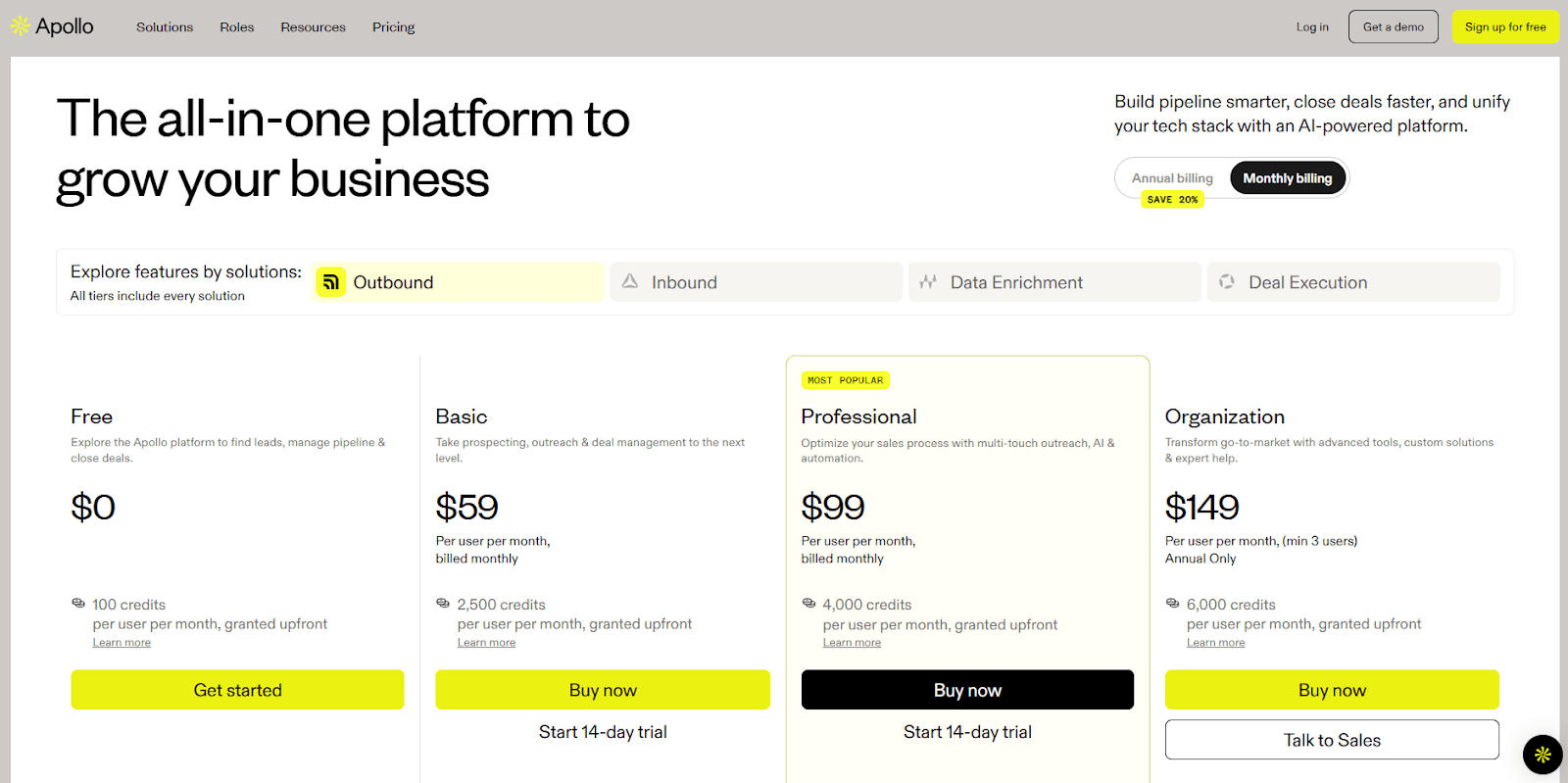Click Buy now for Professional plan
Screen dimensions: 1568x783
[x=967, y=690]
